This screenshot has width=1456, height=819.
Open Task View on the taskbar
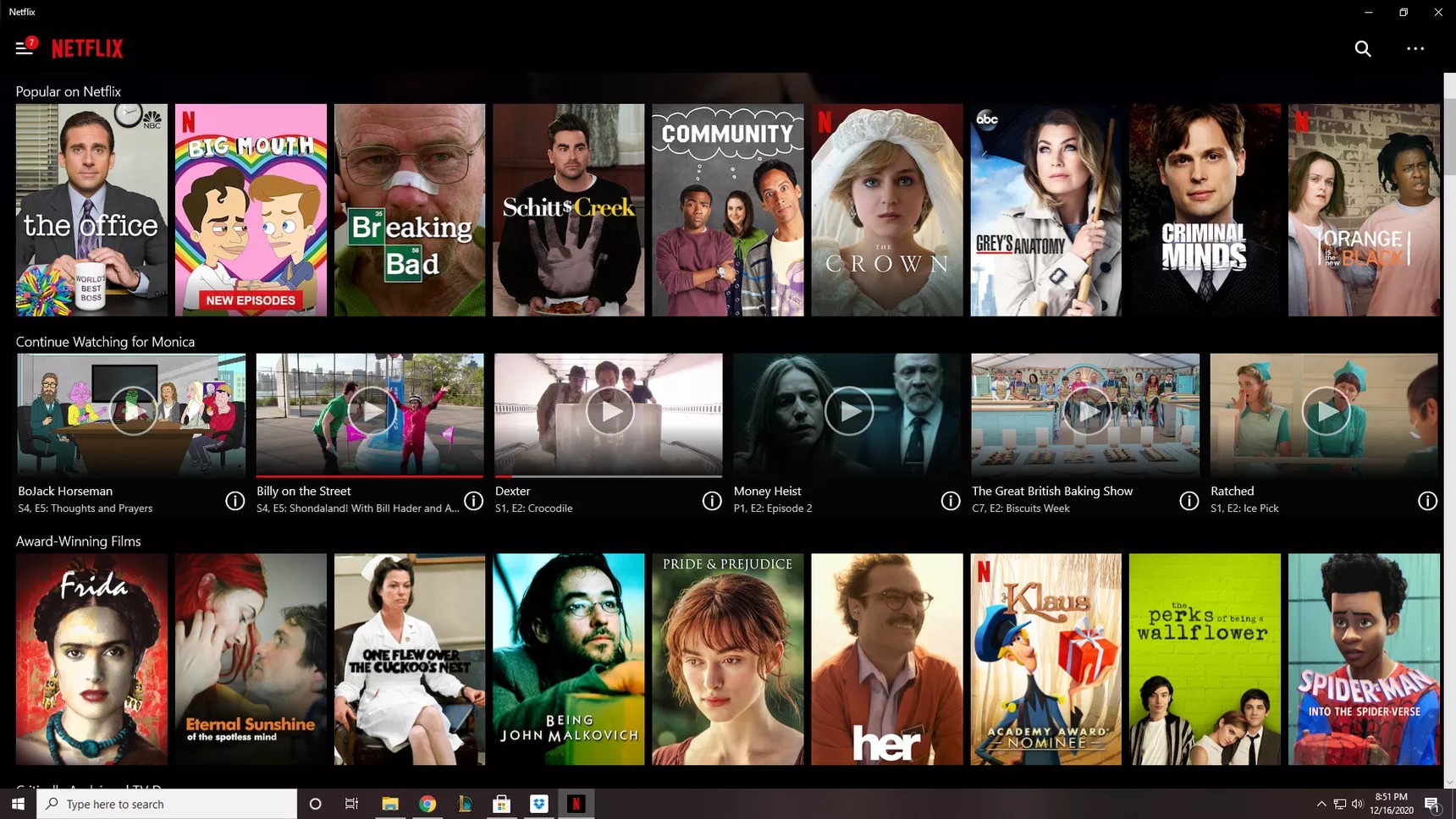[x=351, y=804]
